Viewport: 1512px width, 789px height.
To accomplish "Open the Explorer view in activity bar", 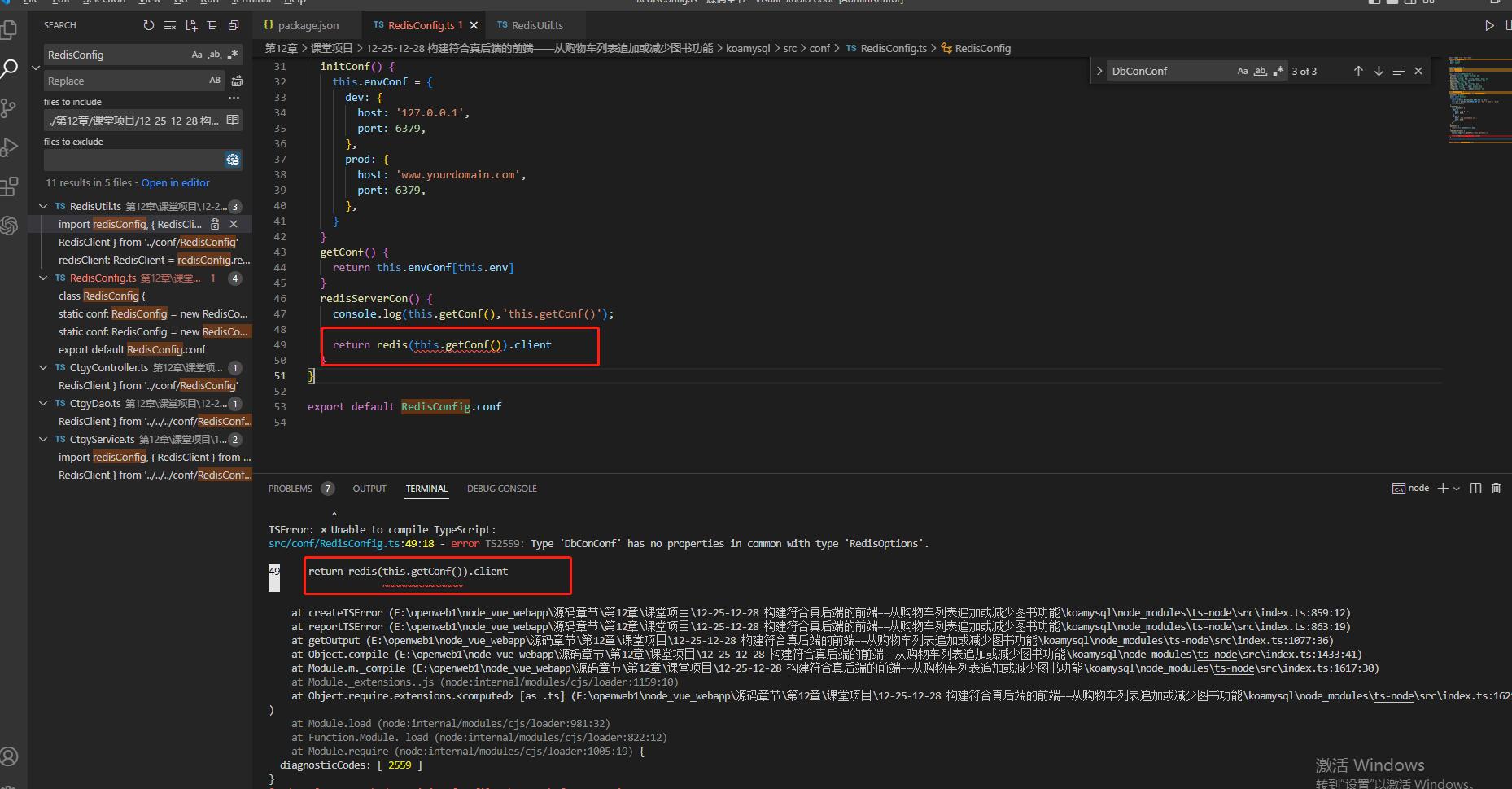I will click(x=9, y=31).
